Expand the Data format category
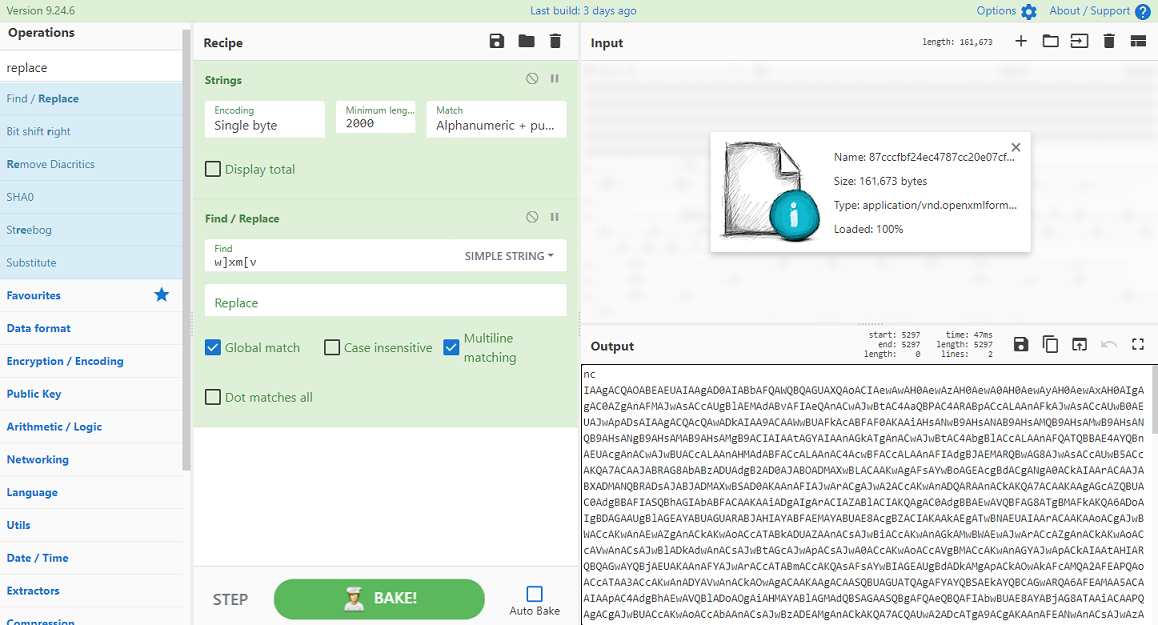The width and height of the screenshot is (1158, 625). pos(91,328)
